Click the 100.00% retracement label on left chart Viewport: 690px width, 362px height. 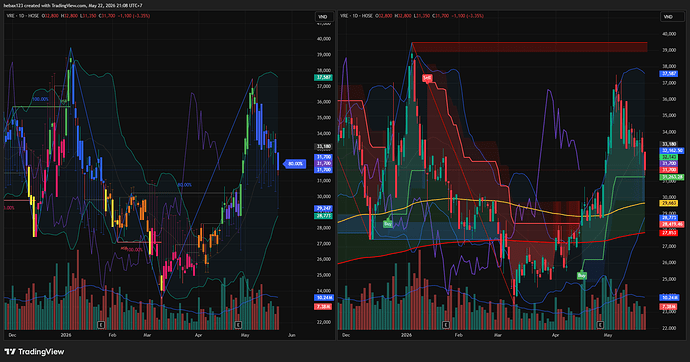tap(40, 99)
